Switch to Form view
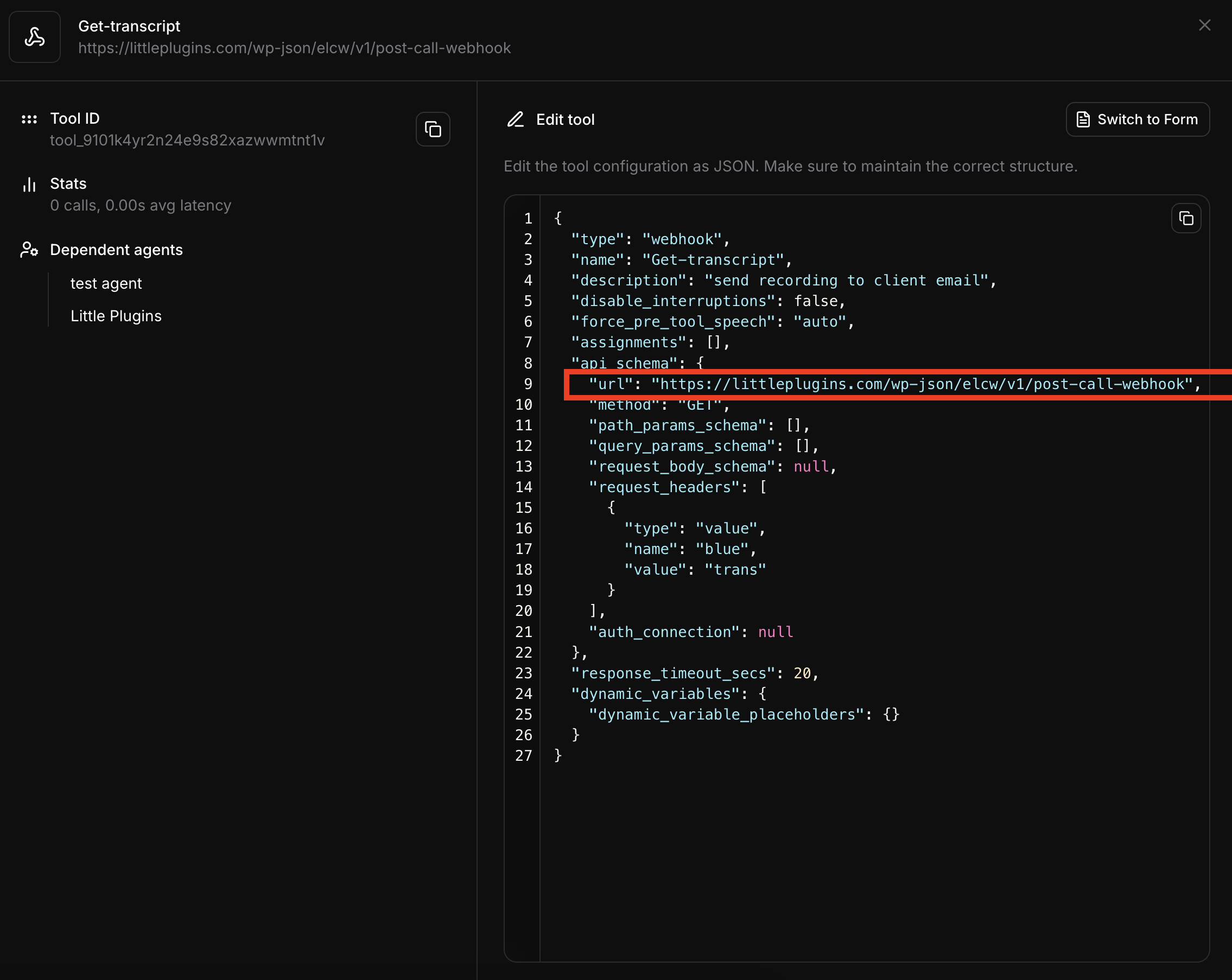 [x=1137, y=119]
